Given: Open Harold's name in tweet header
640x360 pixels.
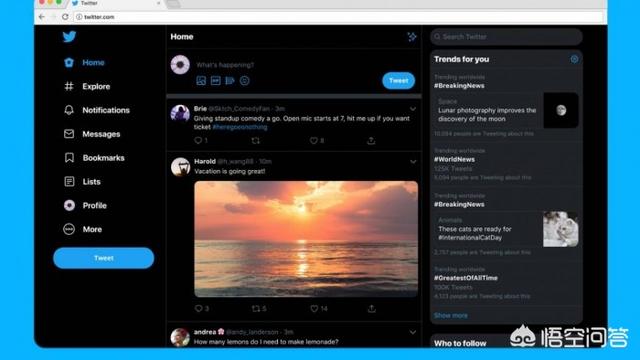Looking at the screenshot, I should (205, 161).
